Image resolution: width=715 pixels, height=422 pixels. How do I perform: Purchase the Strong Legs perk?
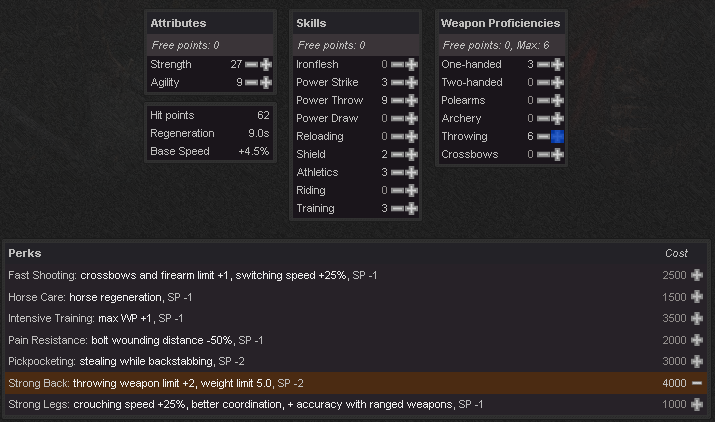tap(697, 404)
